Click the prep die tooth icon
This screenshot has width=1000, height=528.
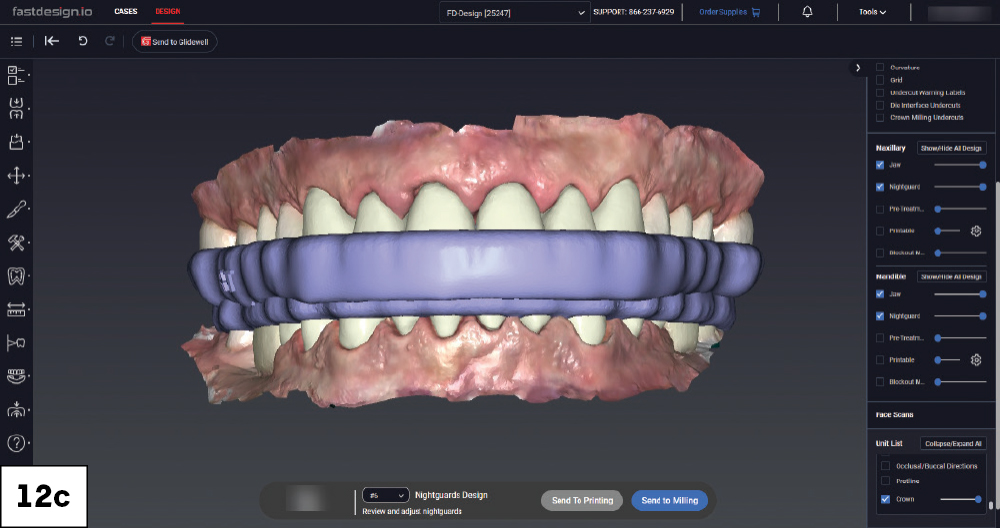tap(16, 142)
